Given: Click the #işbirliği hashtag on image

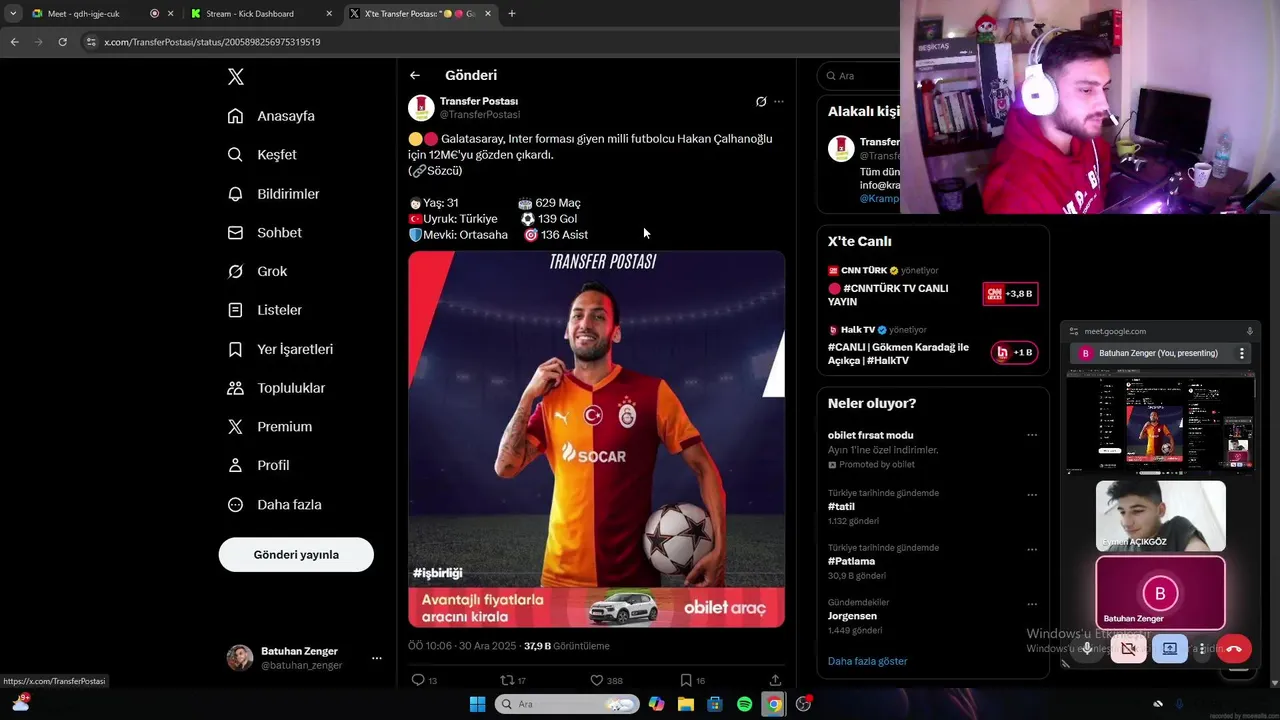Looking at the screenshot, I should pos(437,573).
